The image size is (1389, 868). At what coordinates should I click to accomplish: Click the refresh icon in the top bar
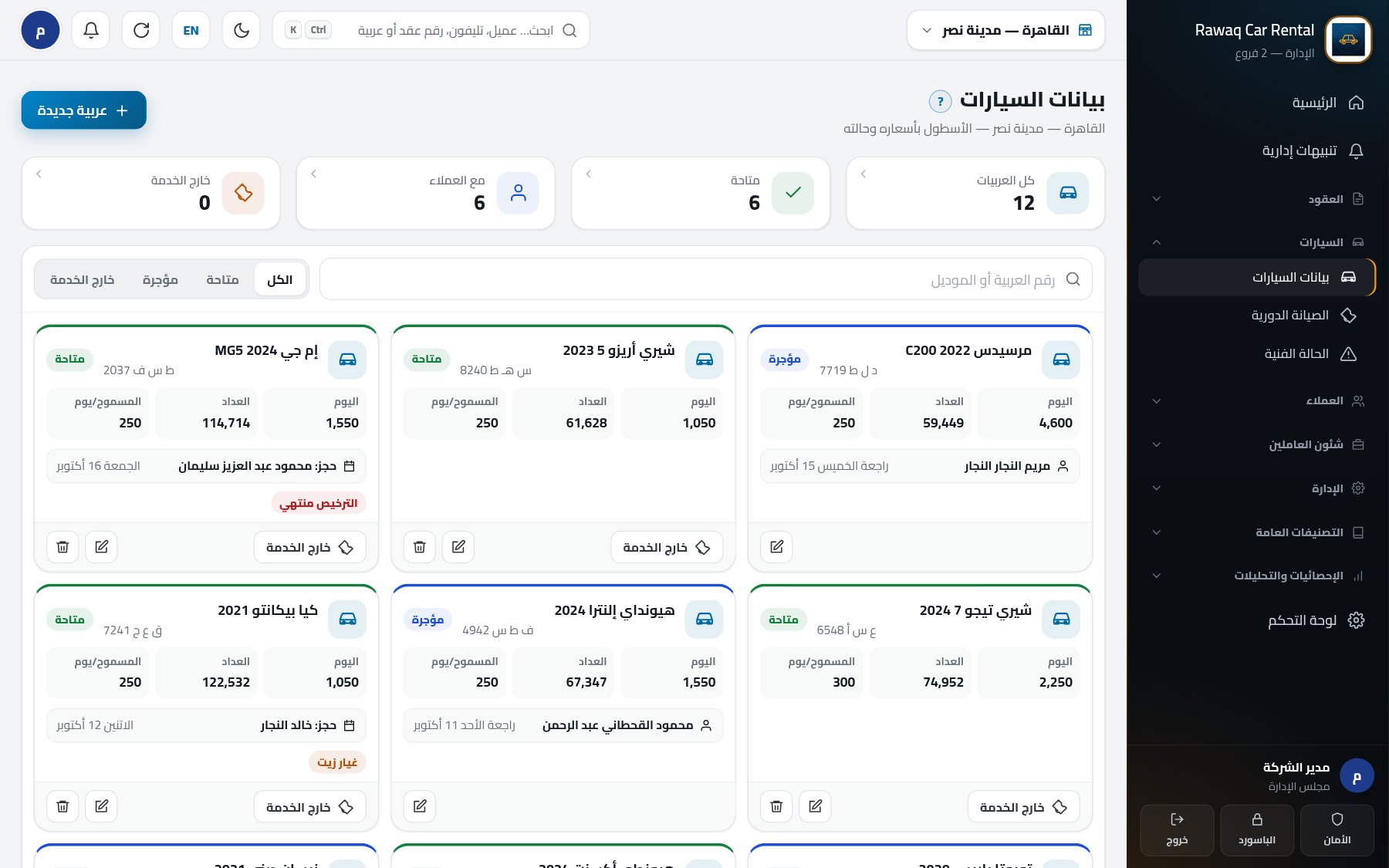point(141,30)
